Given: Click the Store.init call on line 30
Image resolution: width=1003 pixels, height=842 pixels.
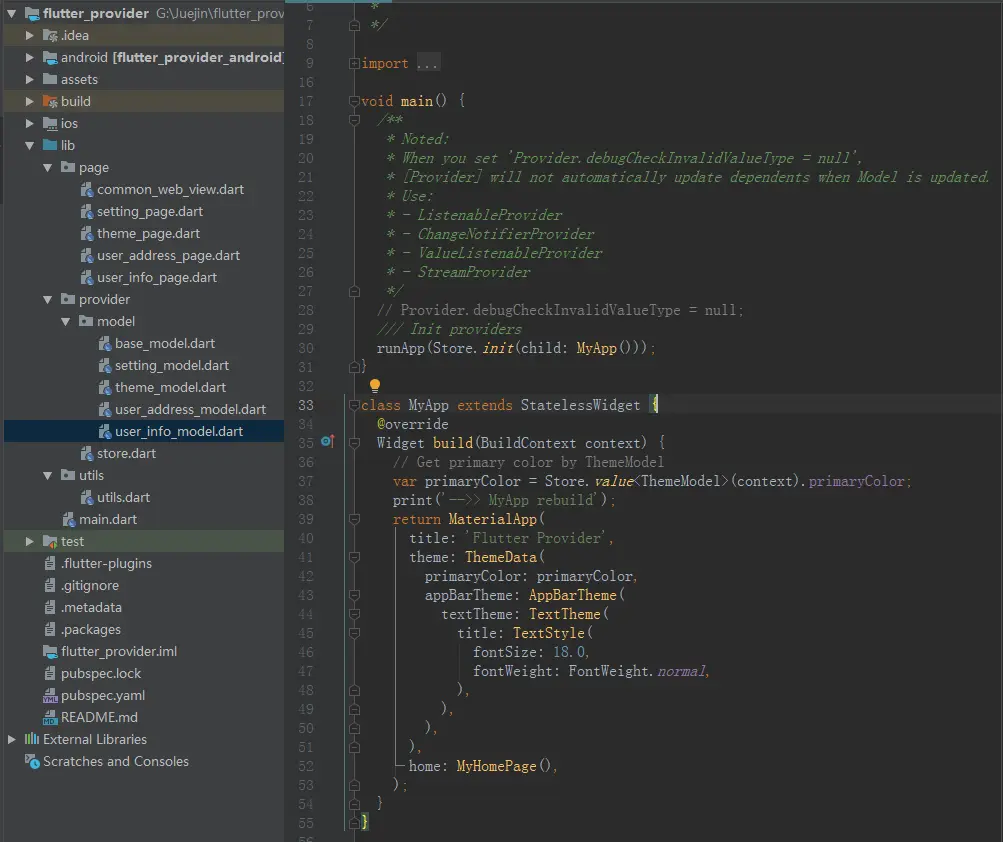Looking at the screenshot, I should pyautogui.click(x=473, y=348).
